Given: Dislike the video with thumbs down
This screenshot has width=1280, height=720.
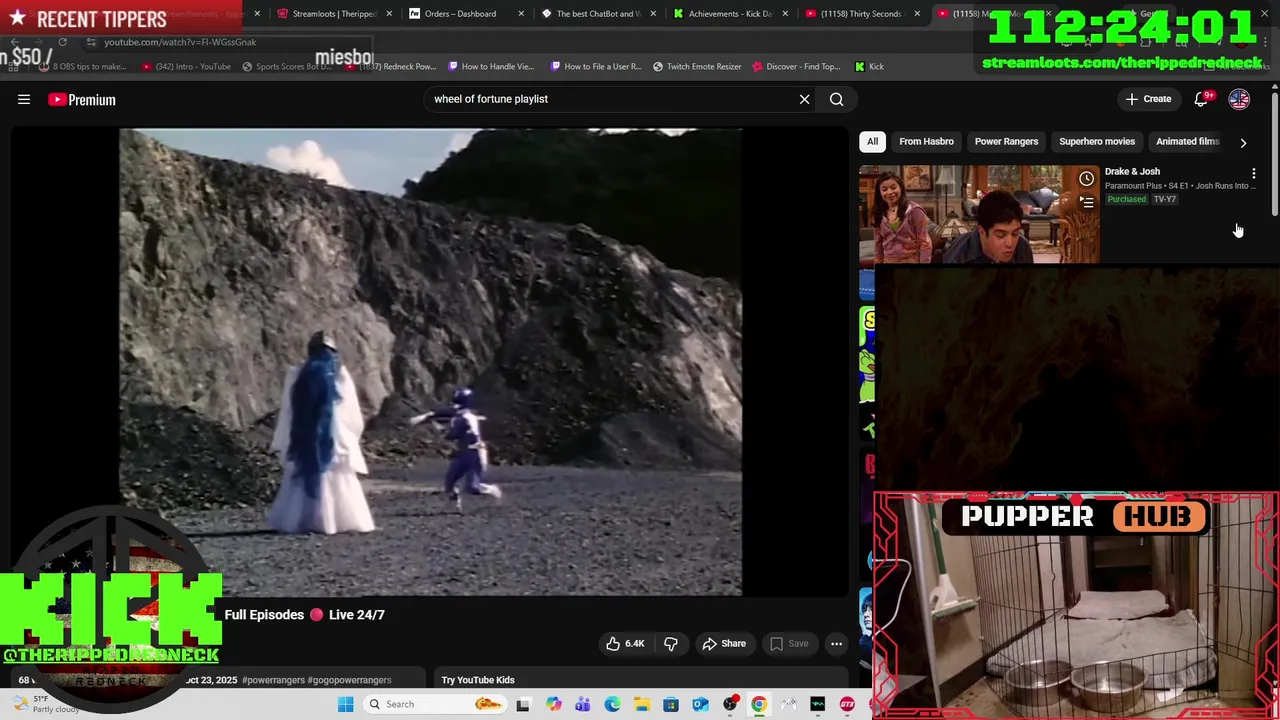Looking at the screenshot, I should pos(671,643).
